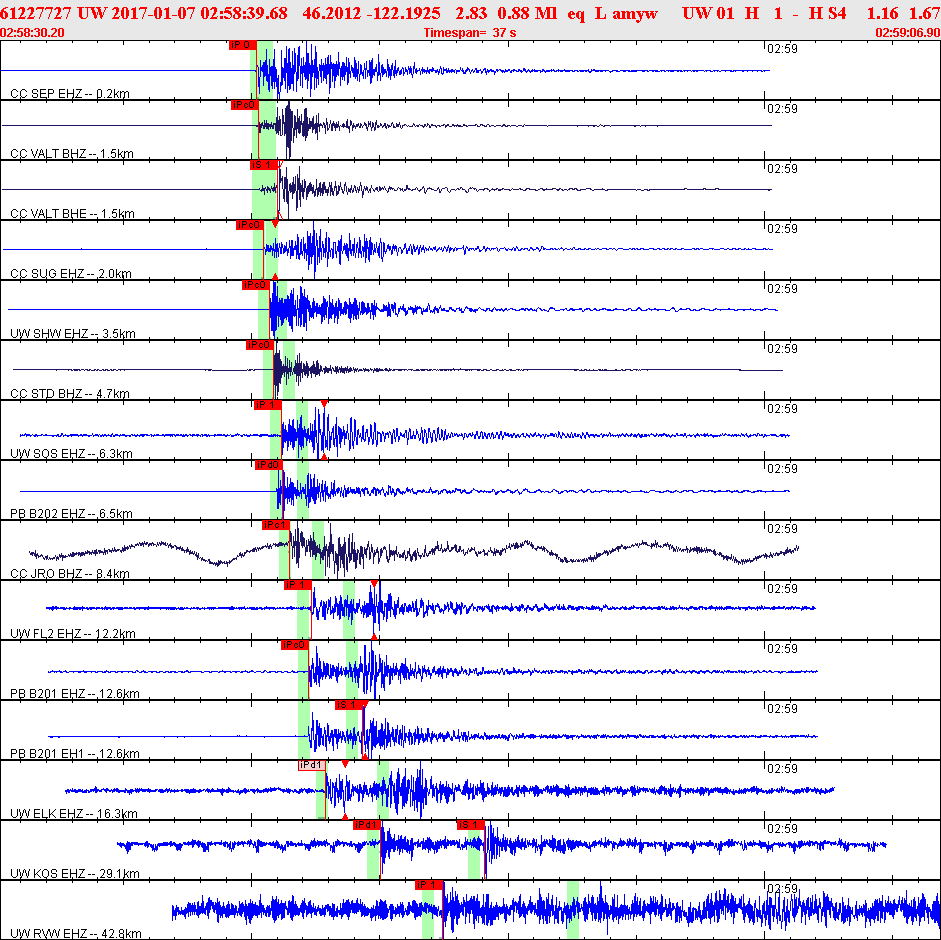The image size is (941, 940).
Task: Click the P pick flag on RVW EHZ trace
Action: tap(429, 885)
